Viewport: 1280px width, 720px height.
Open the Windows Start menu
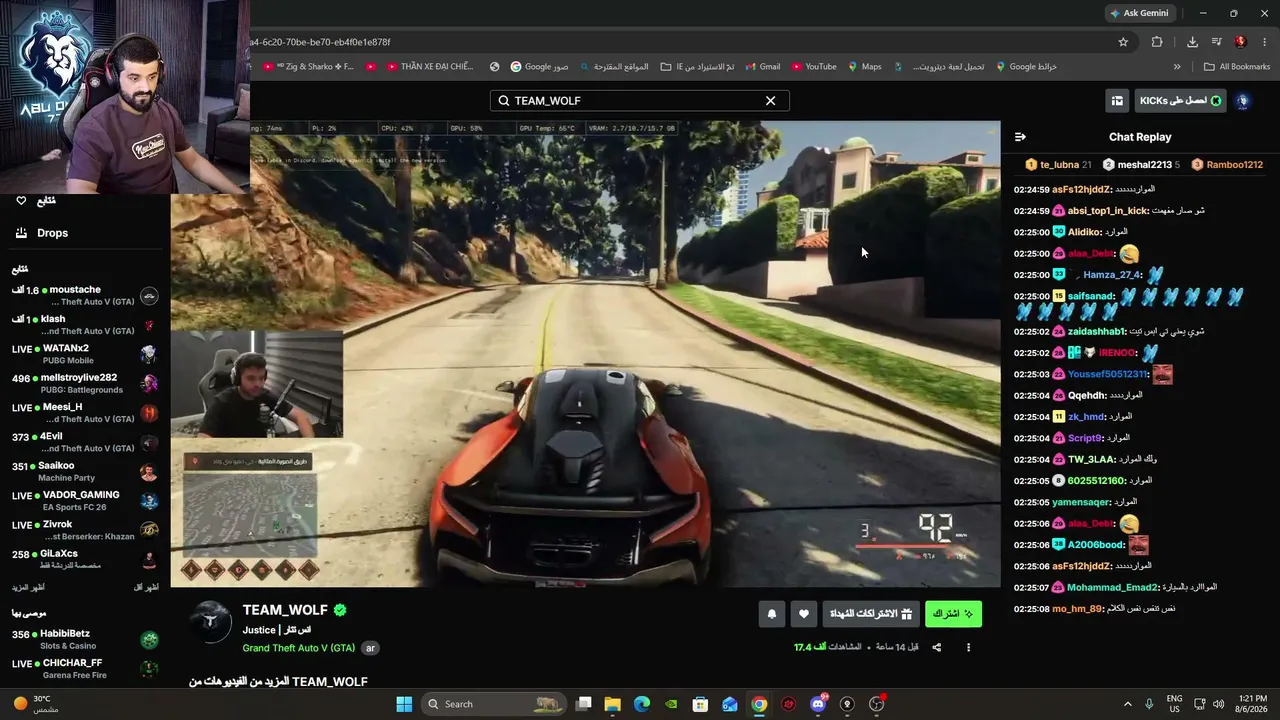pyautogui.click(x=404, y=704)
